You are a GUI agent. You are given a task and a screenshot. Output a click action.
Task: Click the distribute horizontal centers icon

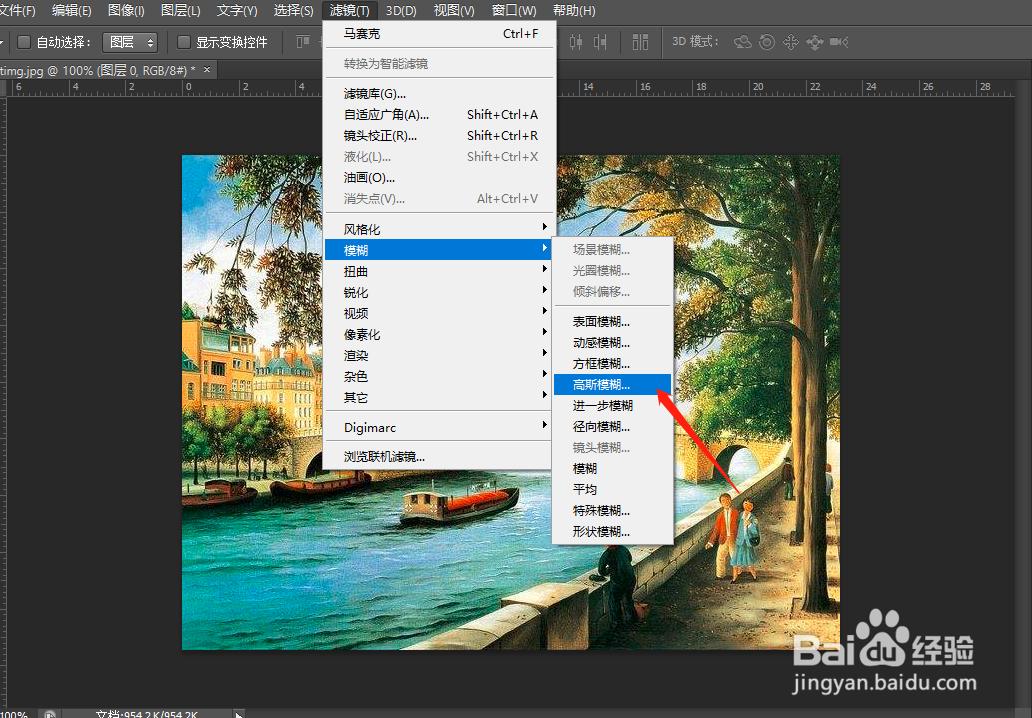(x=576, y=42)
